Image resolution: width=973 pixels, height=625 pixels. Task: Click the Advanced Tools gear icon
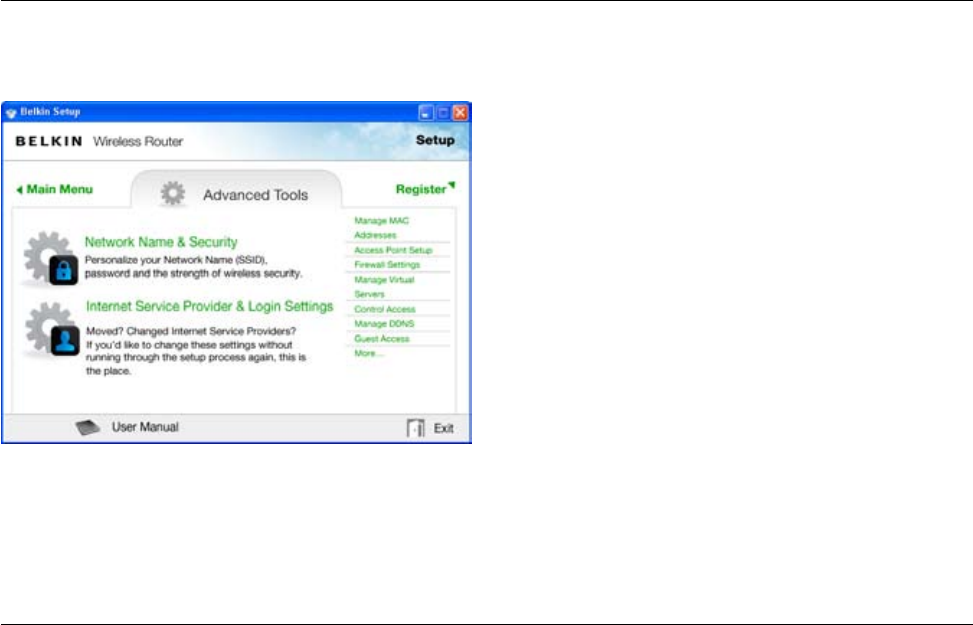[173, 194]
